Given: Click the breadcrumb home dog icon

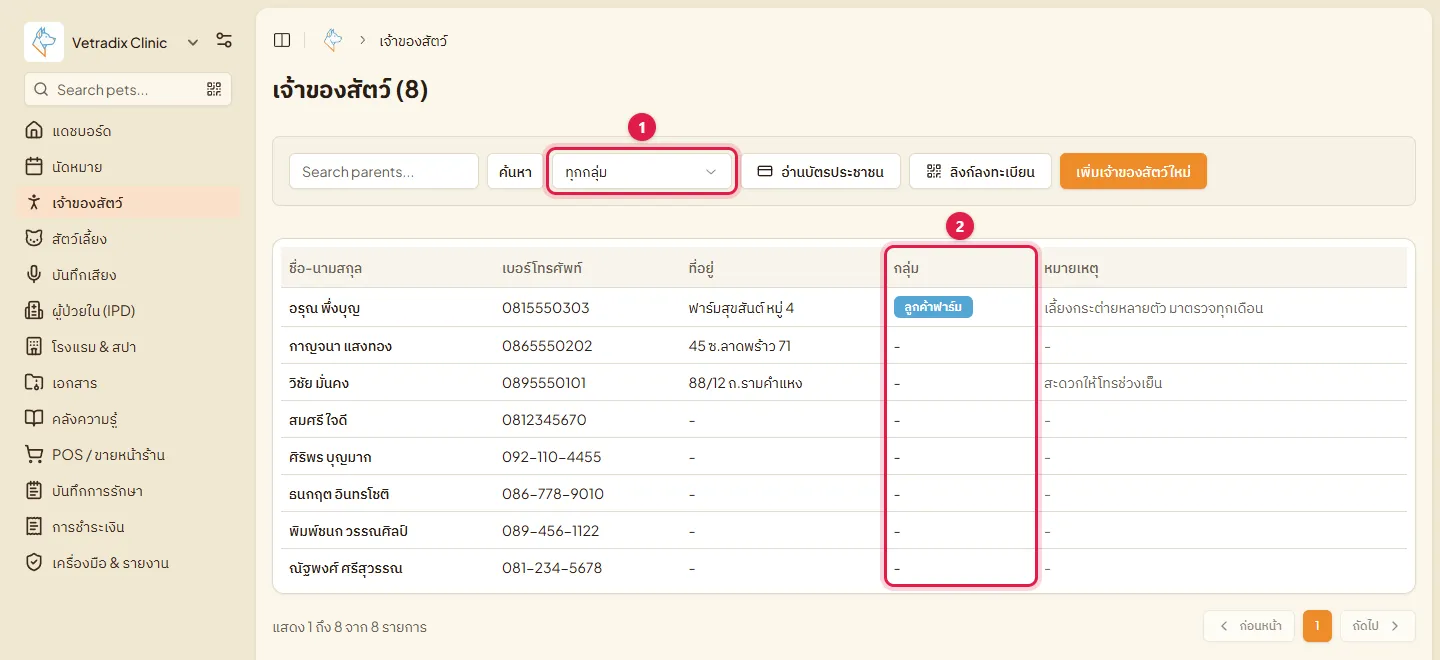Looking at the screenshot, I should tap(333, 40).
